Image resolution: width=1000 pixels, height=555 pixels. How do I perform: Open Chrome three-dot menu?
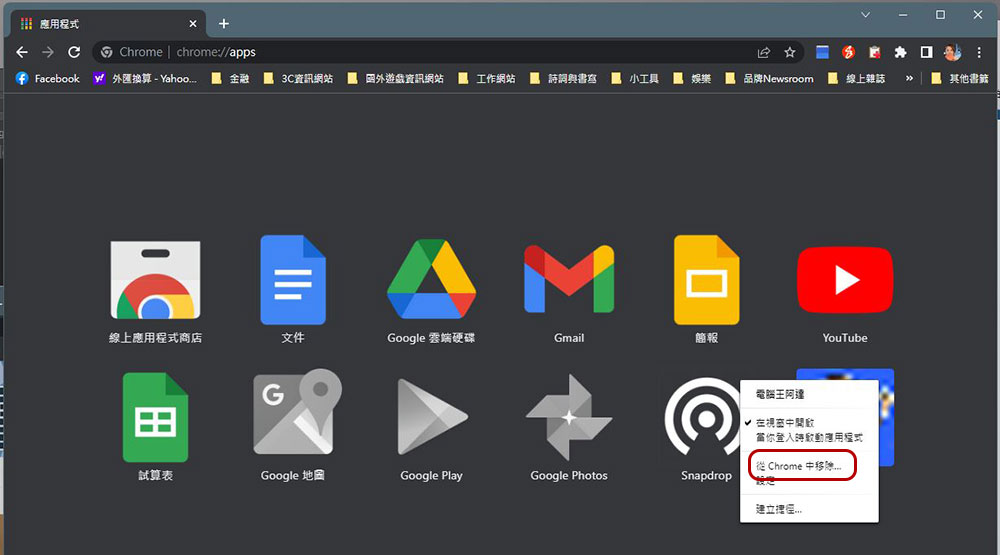click(979, 52)
